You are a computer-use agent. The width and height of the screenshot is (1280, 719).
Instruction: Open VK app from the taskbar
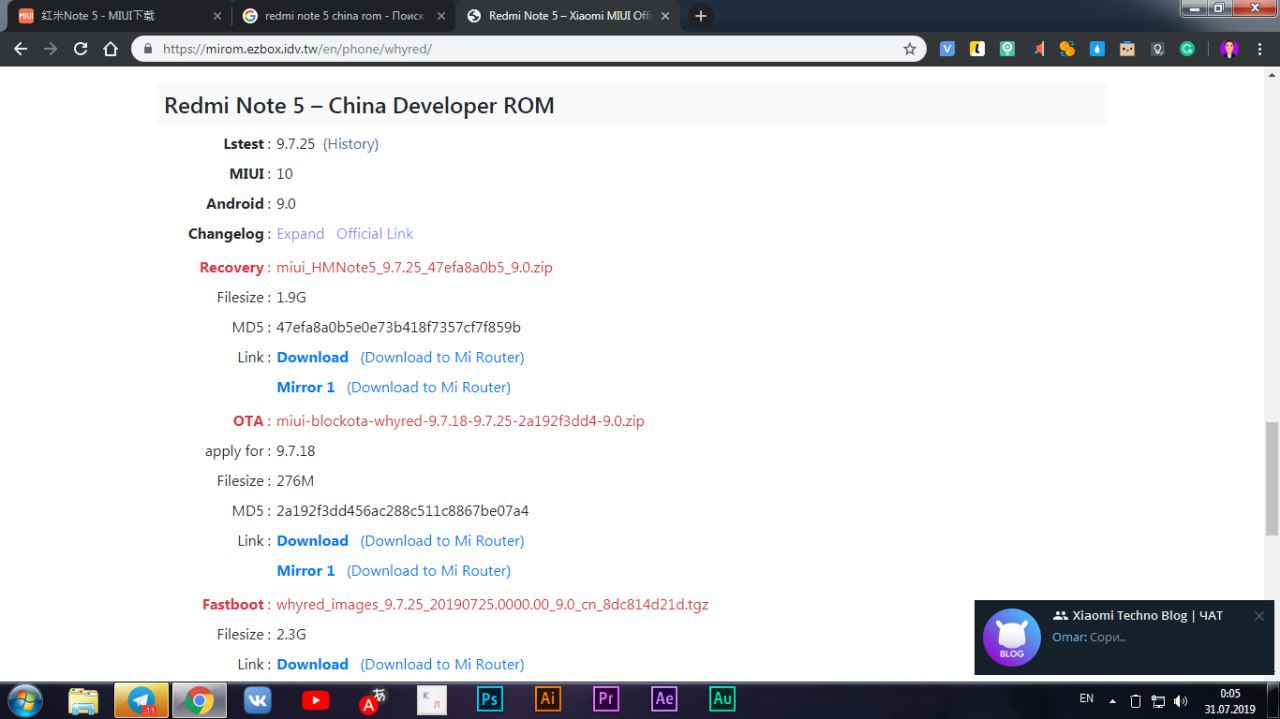coord(257,700)
